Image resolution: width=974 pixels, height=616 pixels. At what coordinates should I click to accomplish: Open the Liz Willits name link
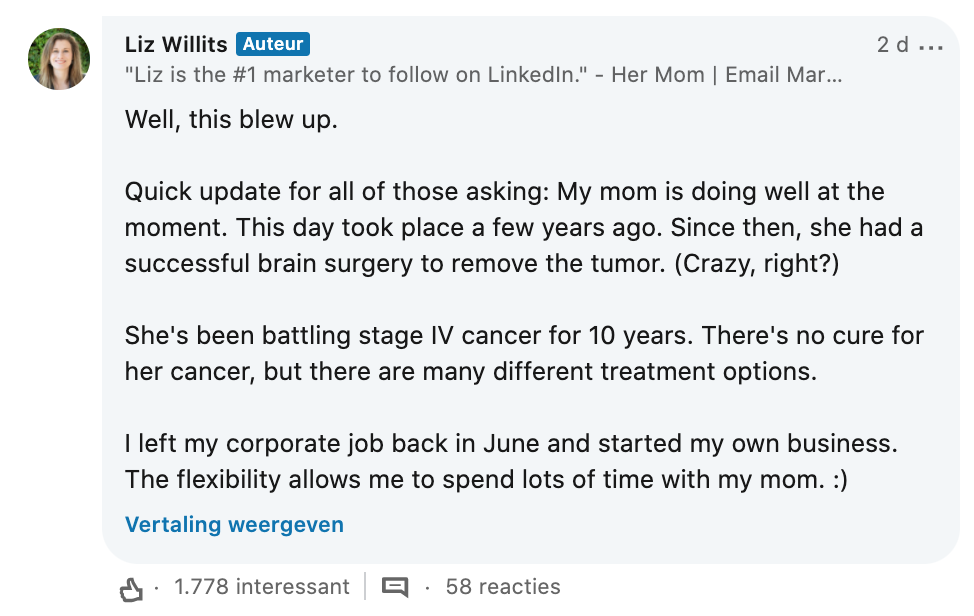[x=176, y=44]
